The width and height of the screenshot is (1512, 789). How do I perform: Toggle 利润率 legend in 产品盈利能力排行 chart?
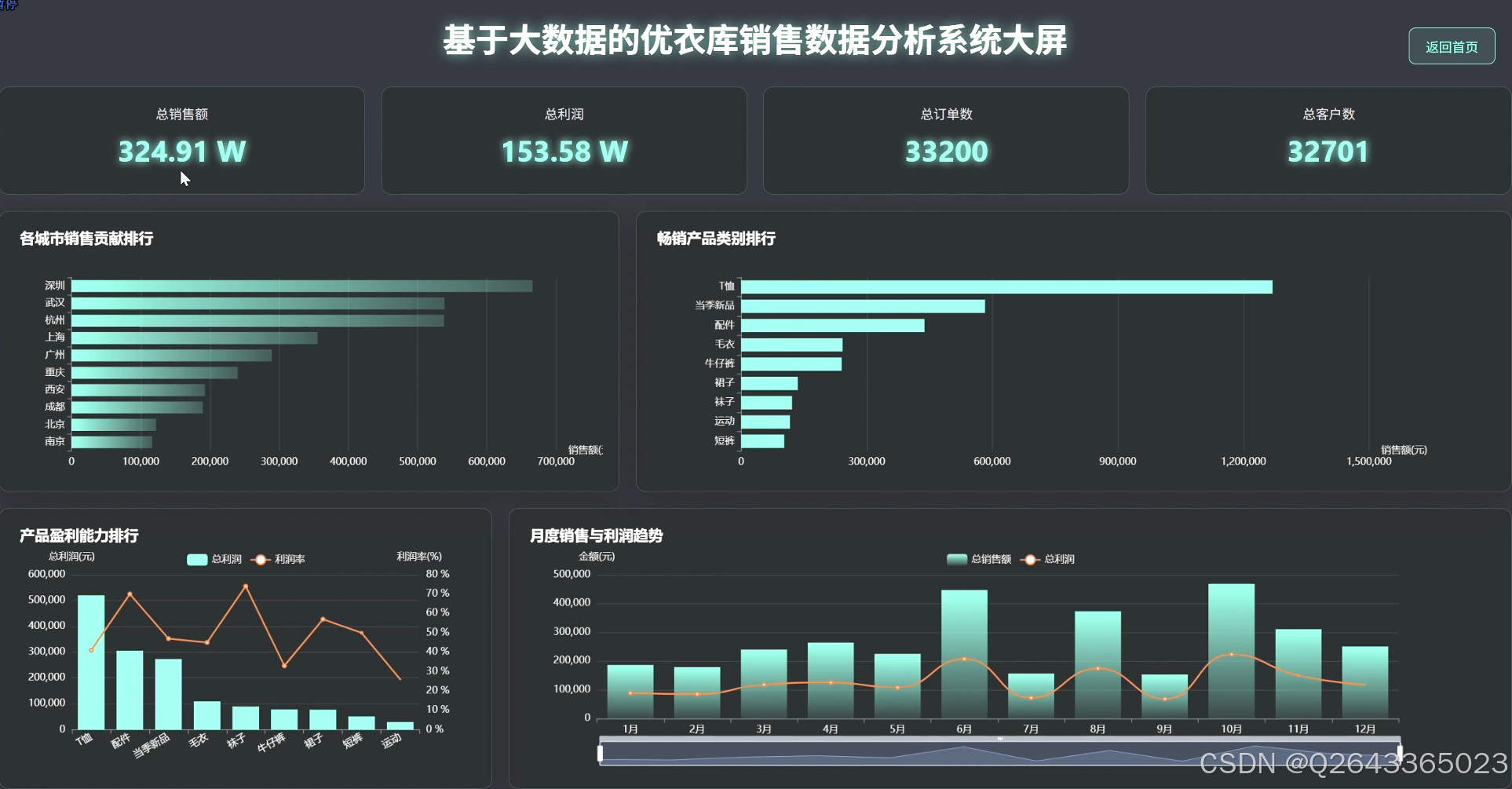(278, 559)
